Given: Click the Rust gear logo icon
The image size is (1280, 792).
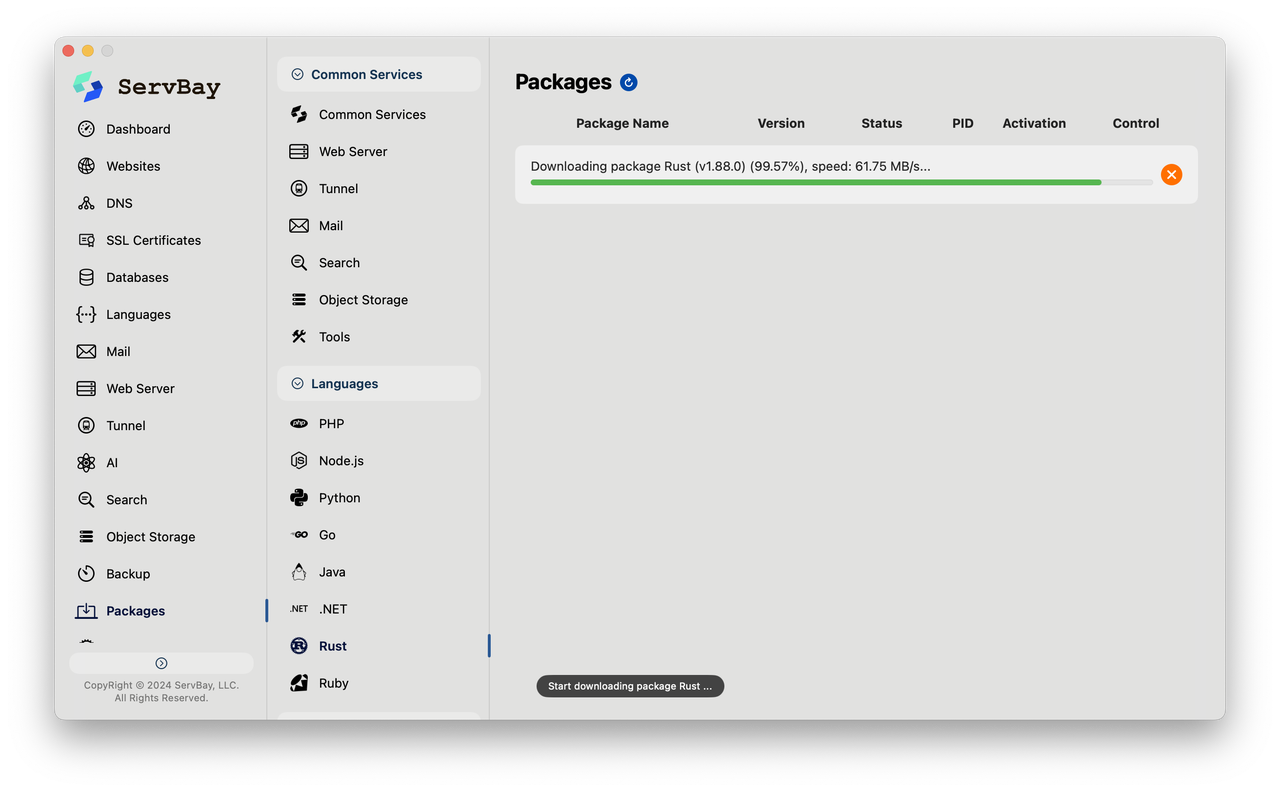Looking at the screenshot, I should pyautogui.click(x=299, y=645).
